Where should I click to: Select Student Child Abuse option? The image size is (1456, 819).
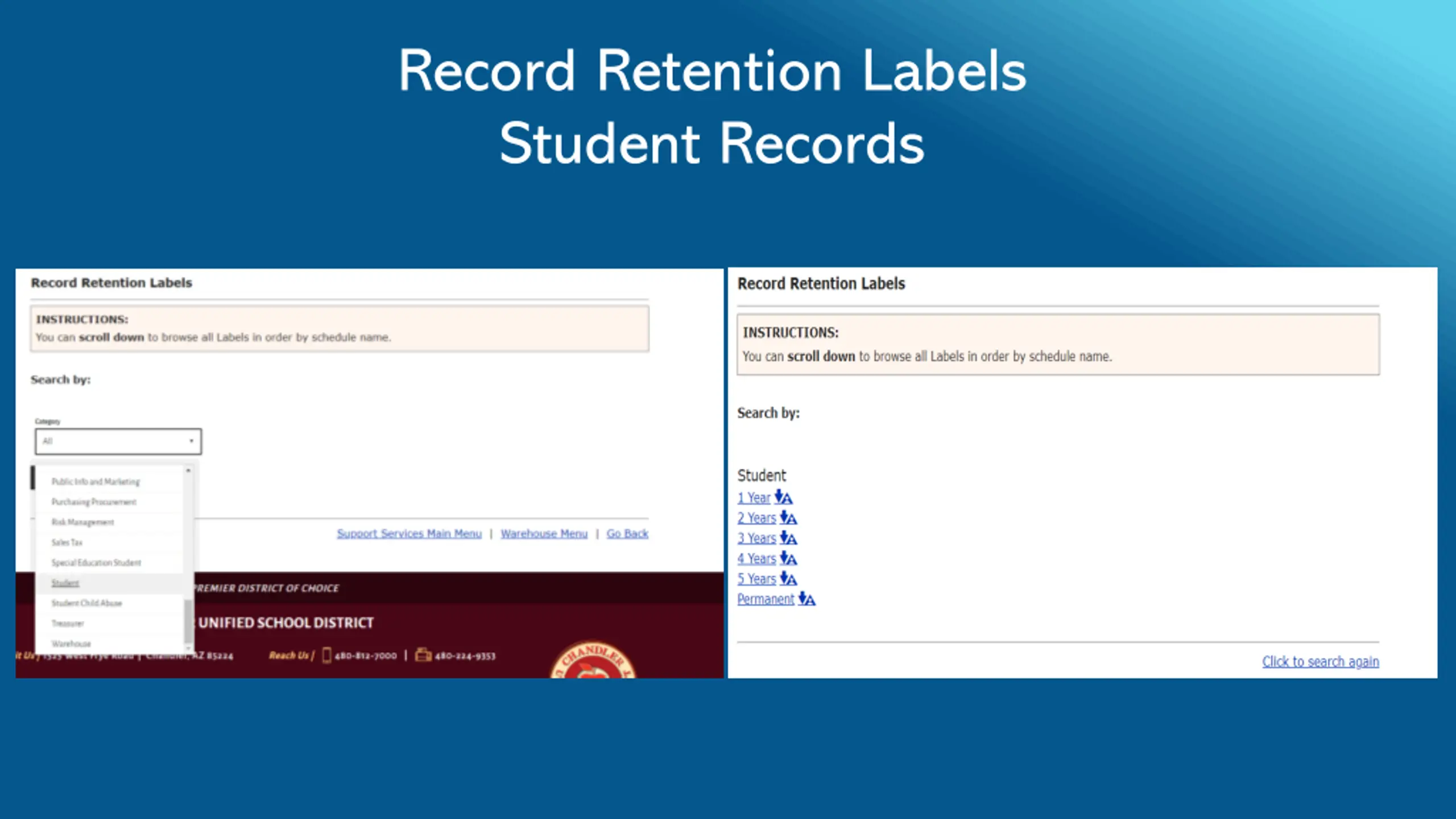86,603
